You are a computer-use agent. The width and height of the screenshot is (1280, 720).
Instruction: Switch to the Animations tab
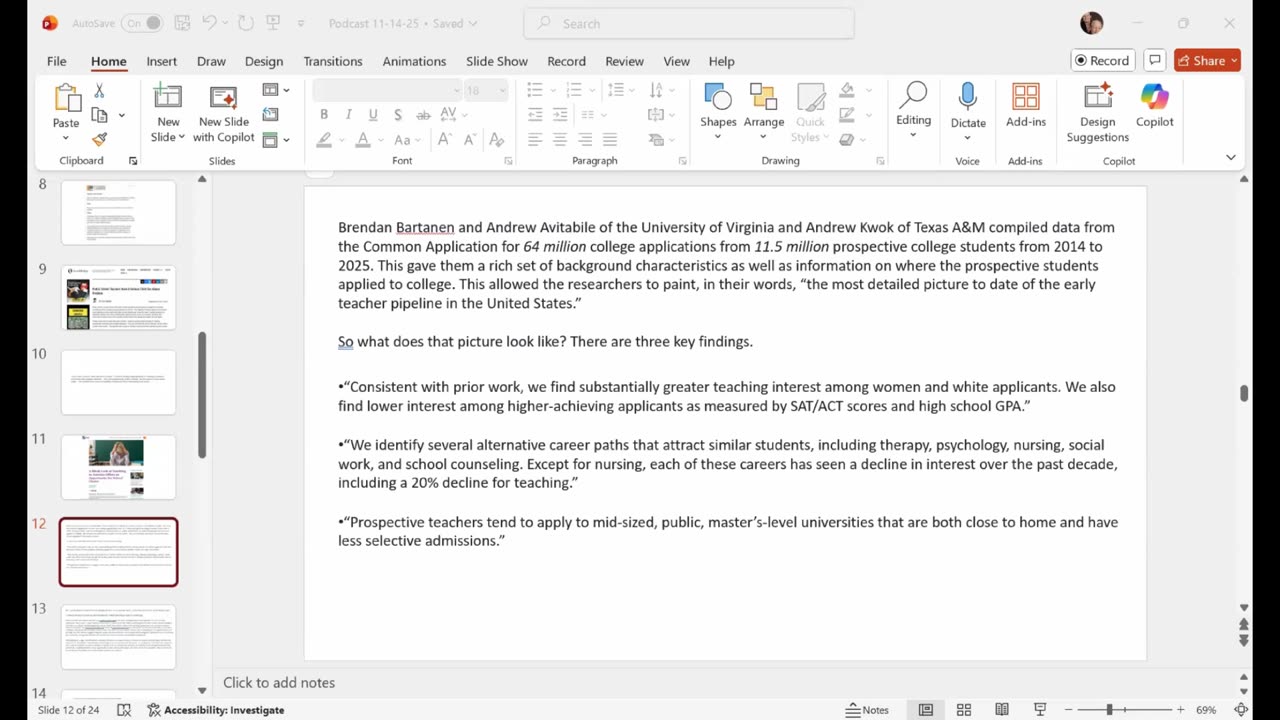click(414, 61)
